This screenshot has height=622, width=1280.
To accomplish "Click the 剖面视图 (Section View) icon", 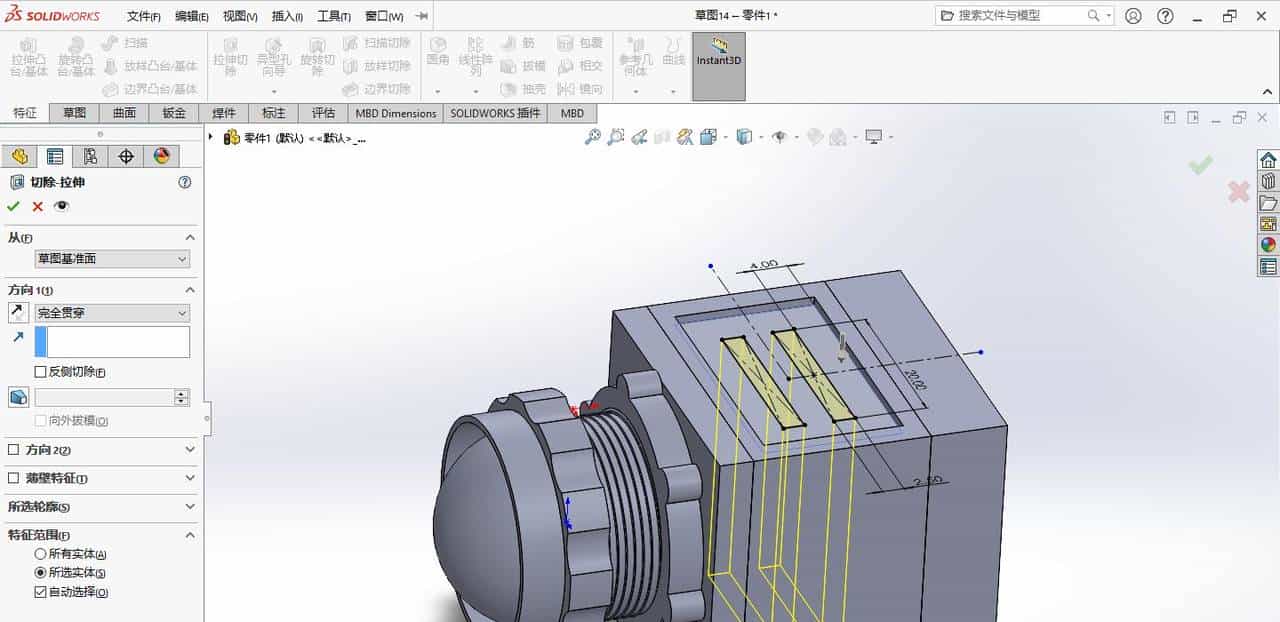I will point(683,137).
